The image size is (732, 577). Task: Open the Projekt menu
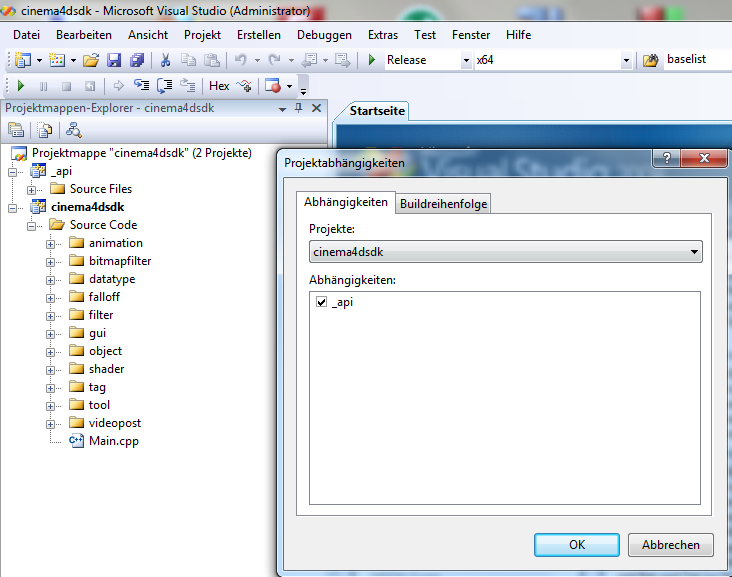click(202, 35)
